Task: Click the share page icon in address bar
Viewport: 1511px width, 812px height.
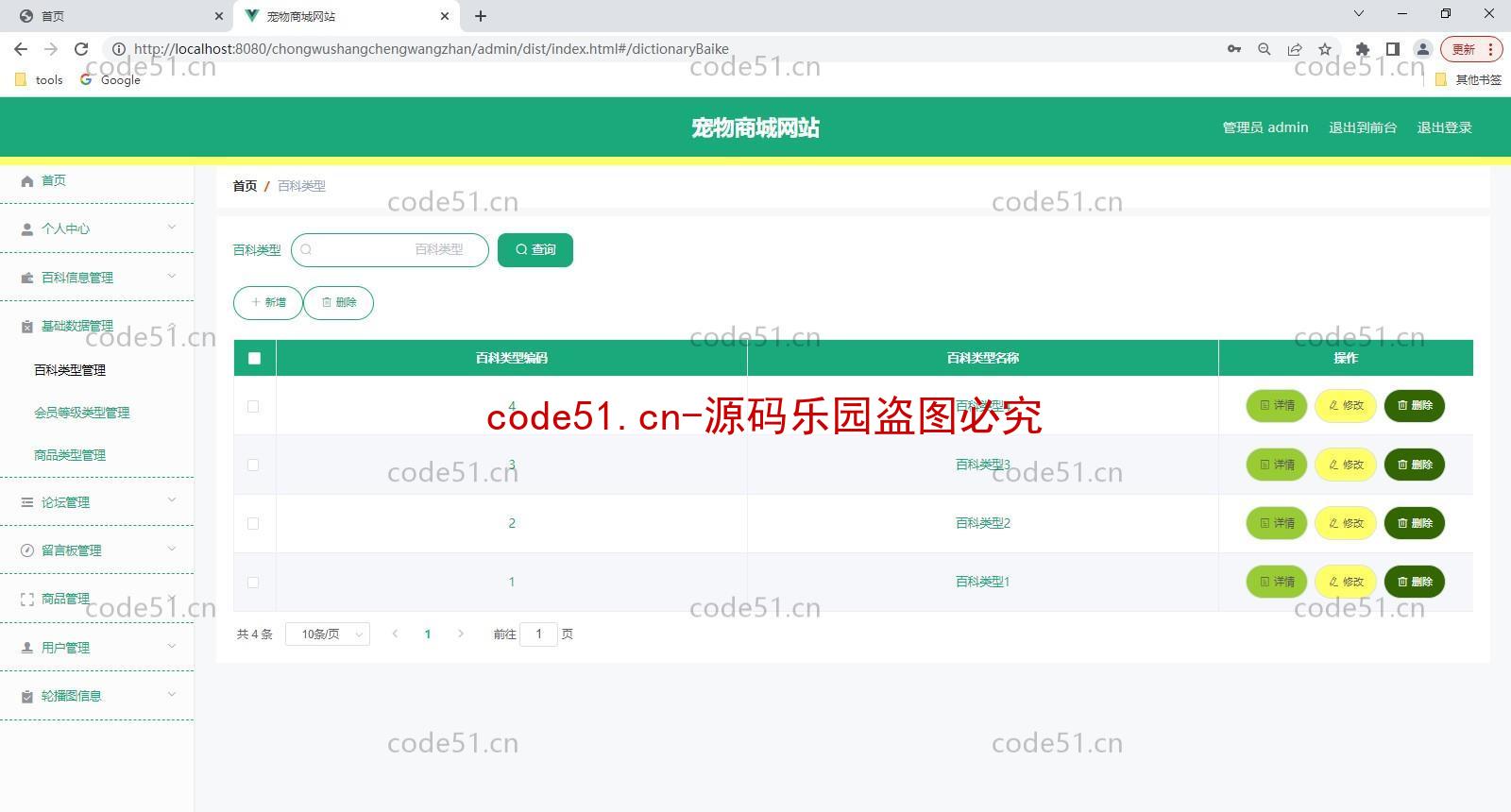Action: coord(1295,49)
